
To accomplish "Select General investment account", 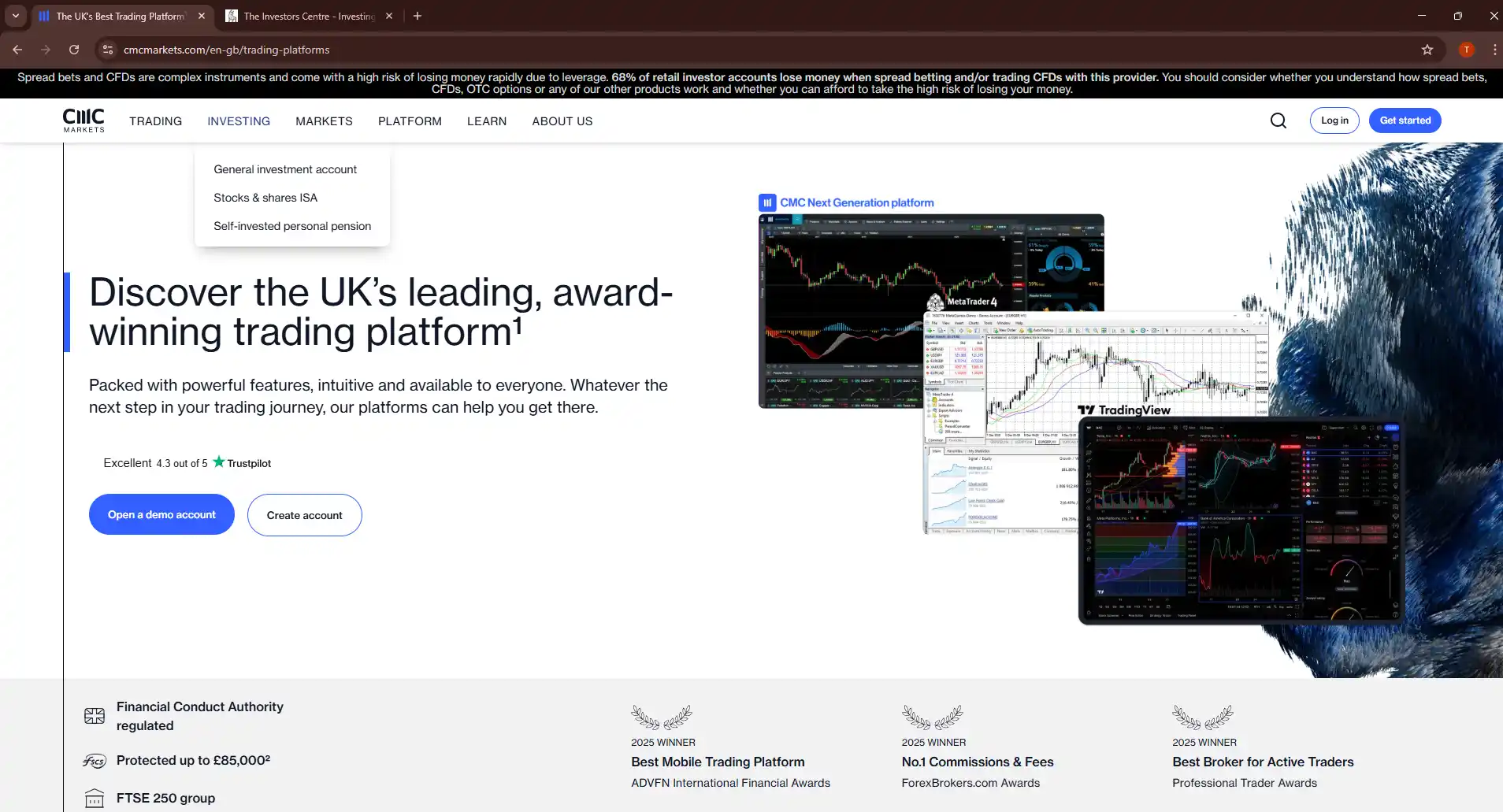I will click(x=285, y=169).
